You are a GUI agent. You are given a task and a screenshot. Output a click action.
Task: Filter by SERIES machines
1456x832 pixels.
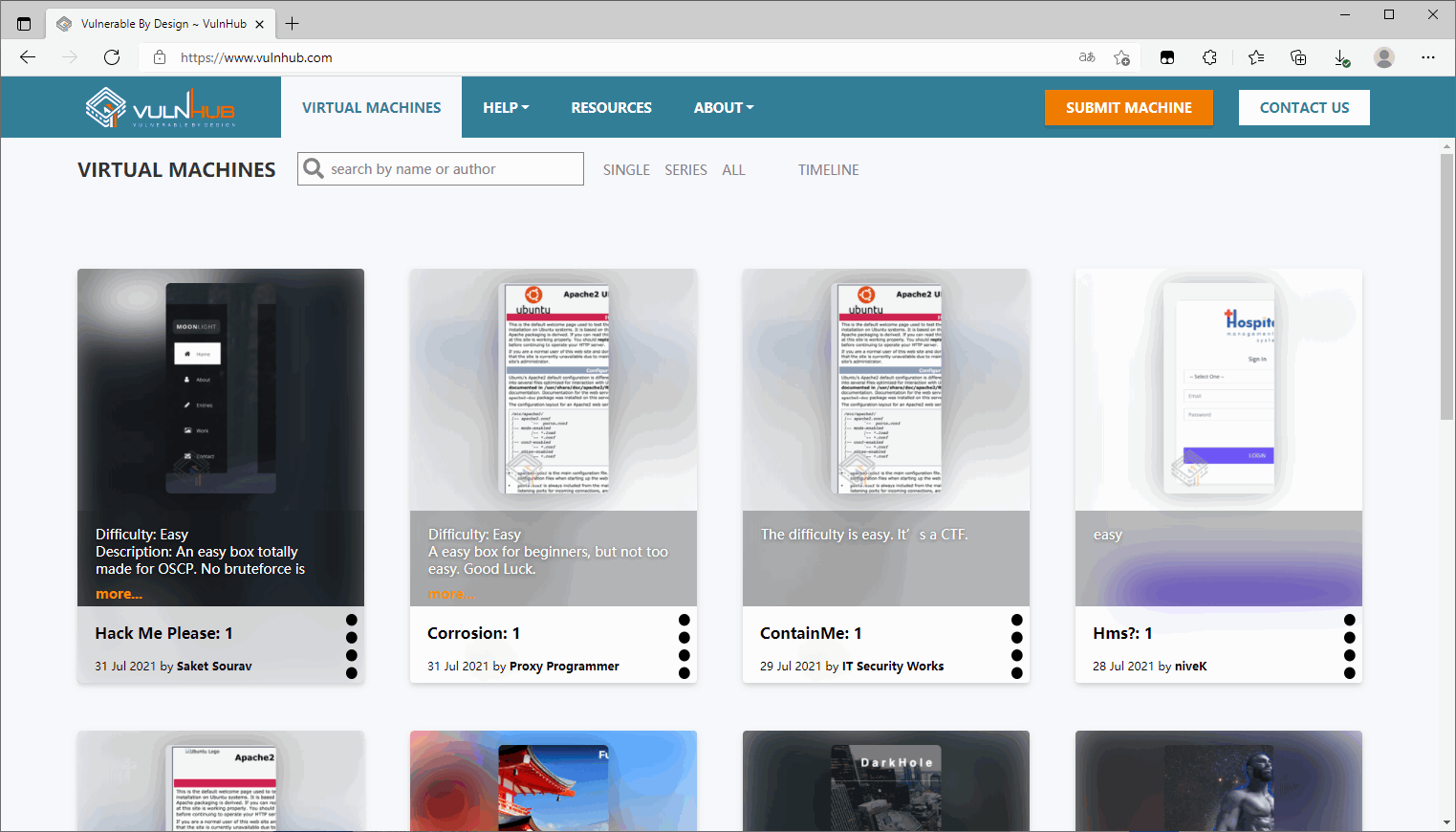coord(685,169)
